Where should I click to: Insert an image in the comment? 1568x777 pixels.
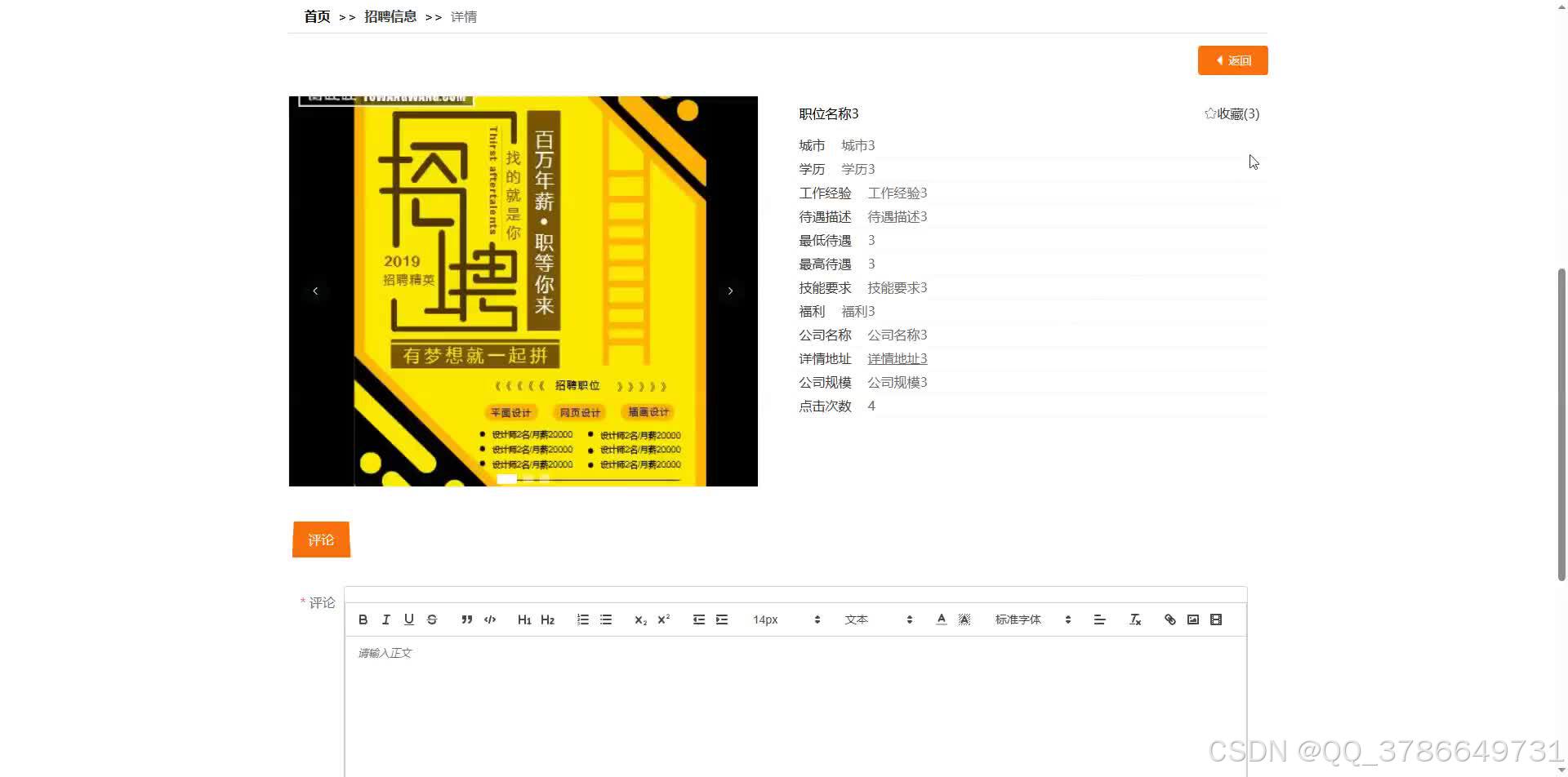(x=1193, y=619)
